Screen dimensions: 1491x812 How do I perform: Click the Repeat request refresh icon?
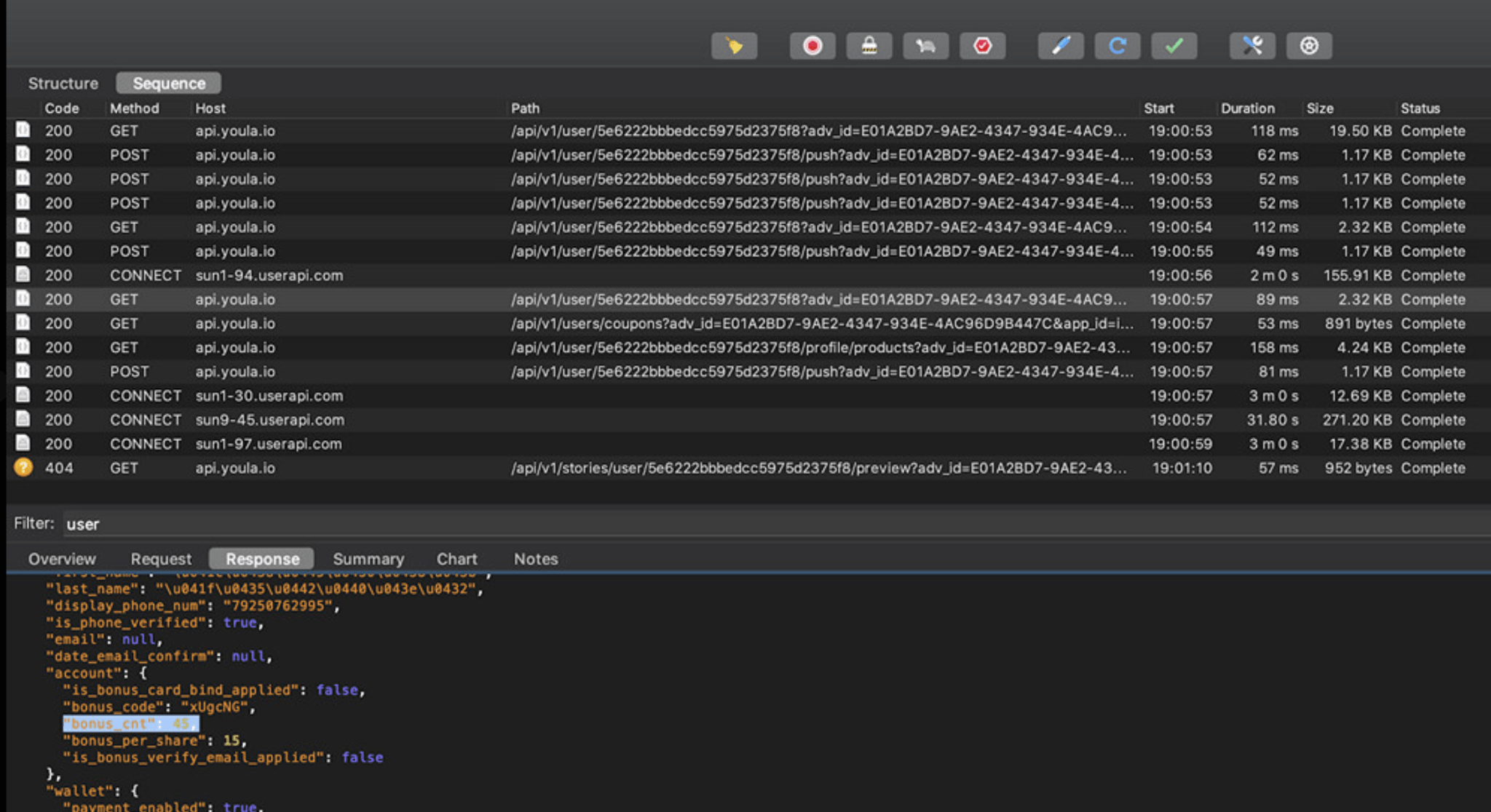[1117, 47]
